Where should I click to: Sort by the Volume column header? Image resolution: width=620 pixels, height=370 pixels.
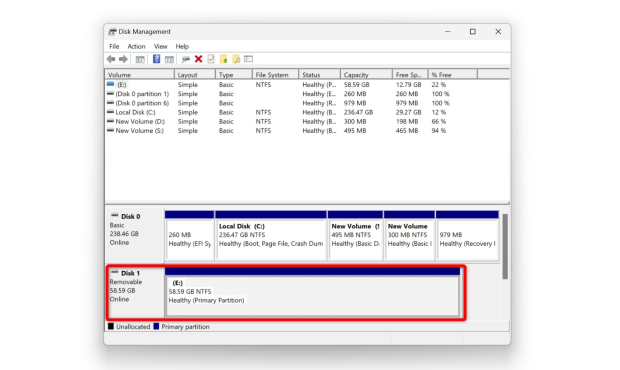[140, 74]
